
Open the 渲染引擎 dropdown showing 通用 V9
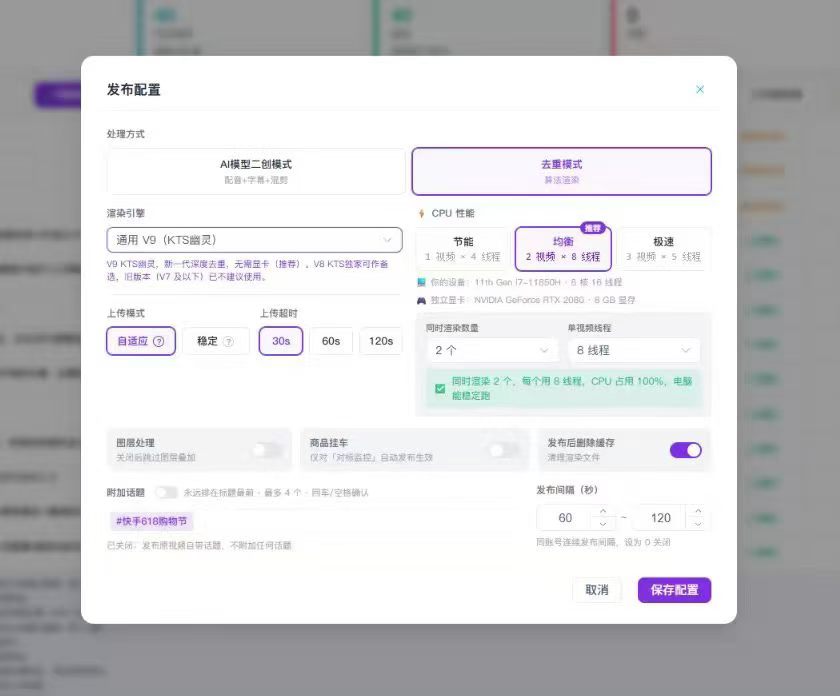pos(254,240)
